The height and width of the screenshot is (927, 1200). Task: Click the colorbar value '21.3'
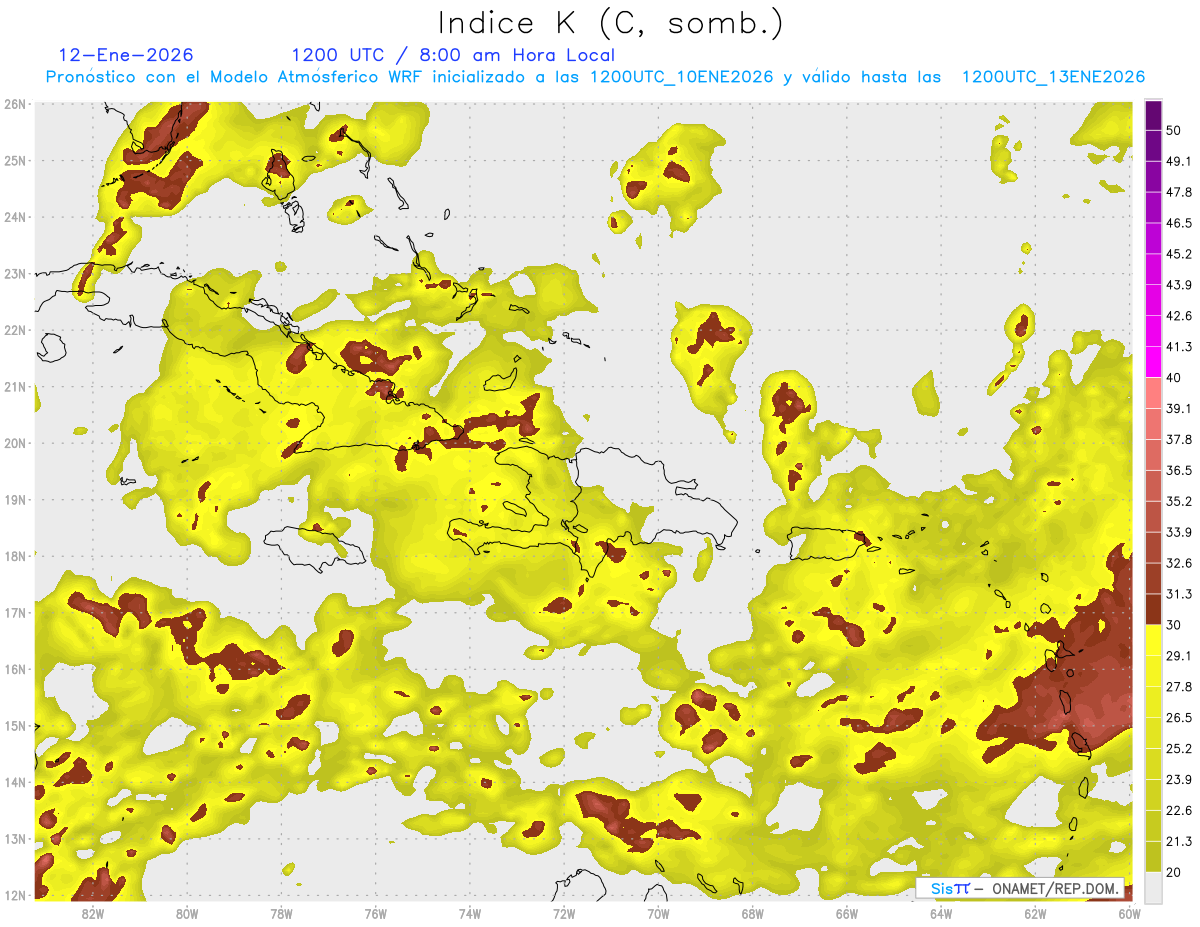click(x=1179, y=841)
